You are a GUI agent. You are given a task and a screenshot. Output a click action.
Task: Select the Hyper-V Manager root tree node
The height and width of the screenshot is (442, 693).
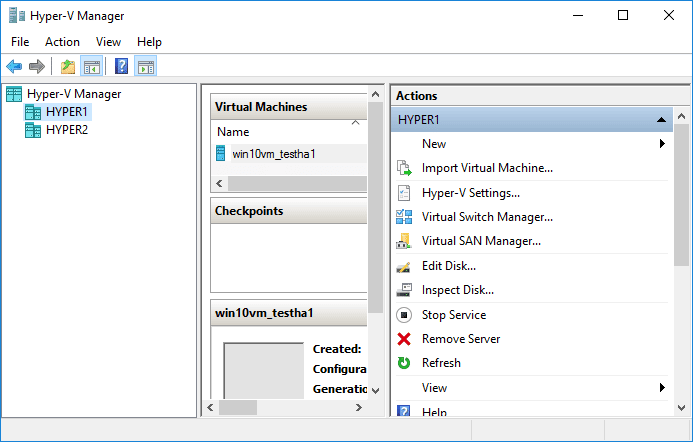[x=74, y=94]
